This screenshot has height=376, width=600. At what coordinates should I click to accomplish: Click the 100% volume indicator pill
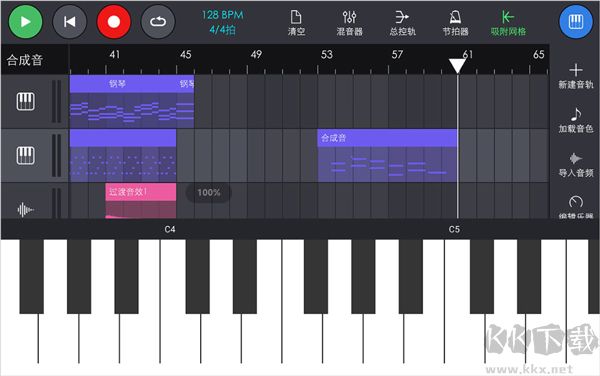(x=209, y=192)
